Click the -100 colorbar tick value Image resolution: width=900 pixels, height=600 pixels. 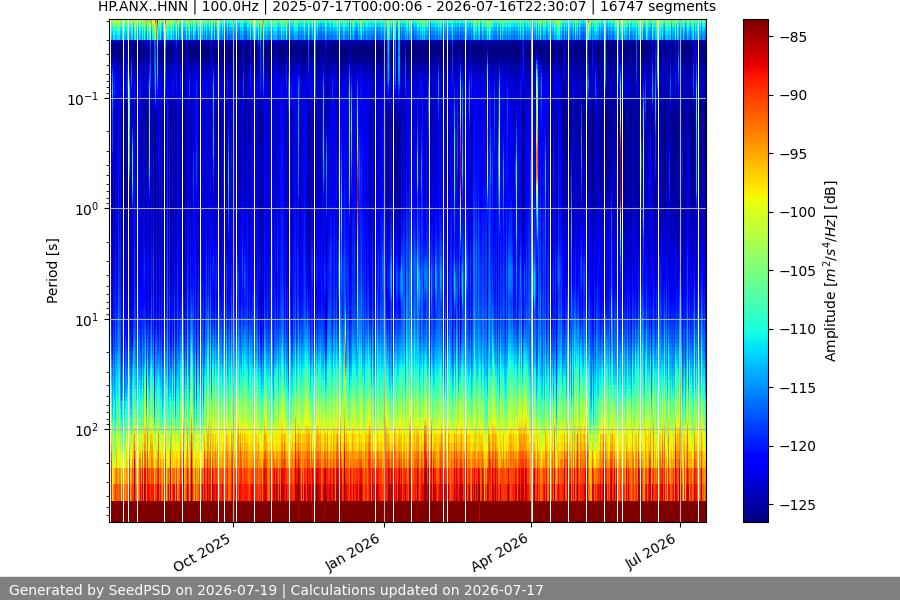(x=798, y=212)
